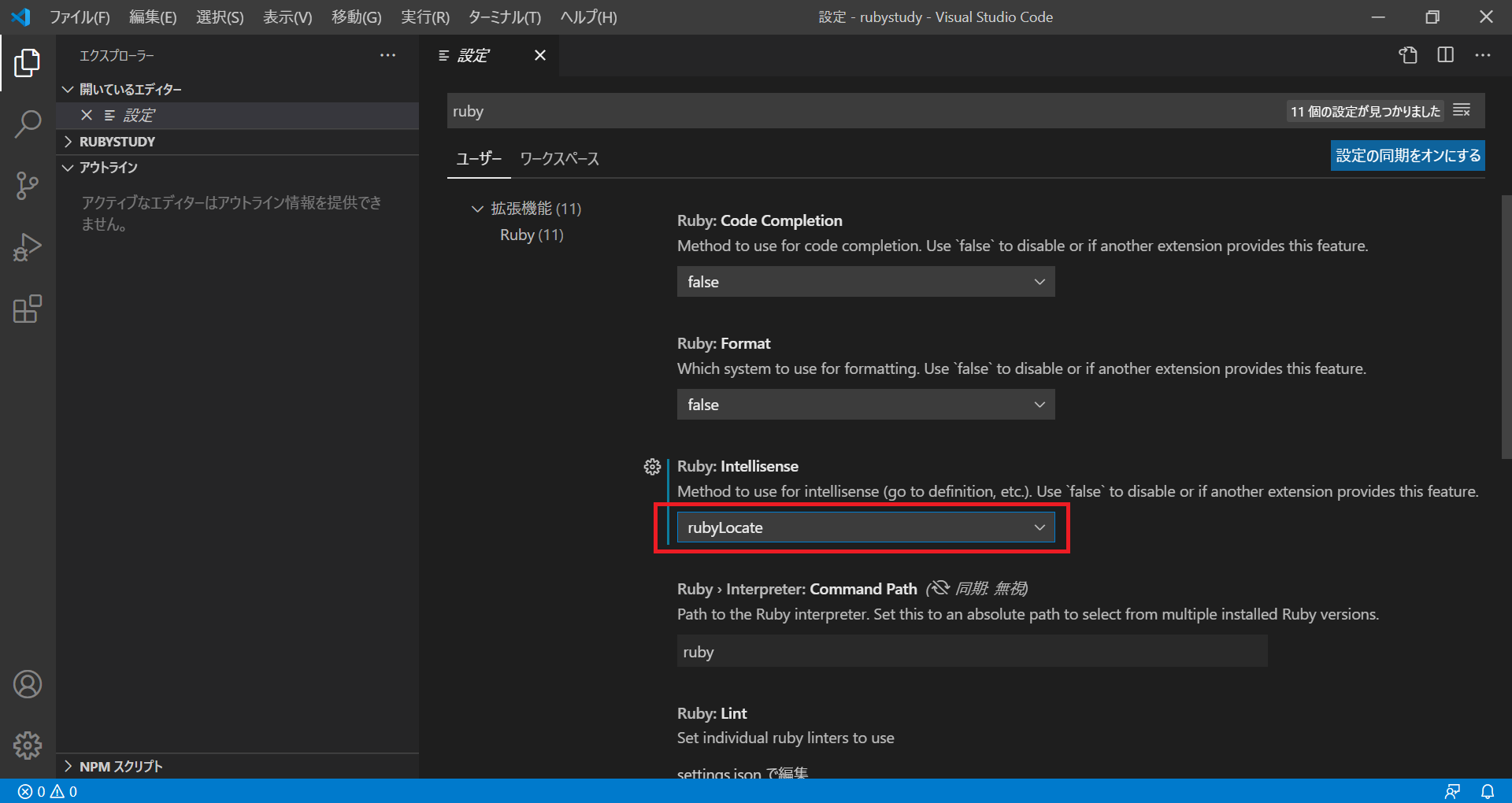Select Ruby (11) in settings tree
Viewport: 1512px width, 803px height.
coord(532,235)
